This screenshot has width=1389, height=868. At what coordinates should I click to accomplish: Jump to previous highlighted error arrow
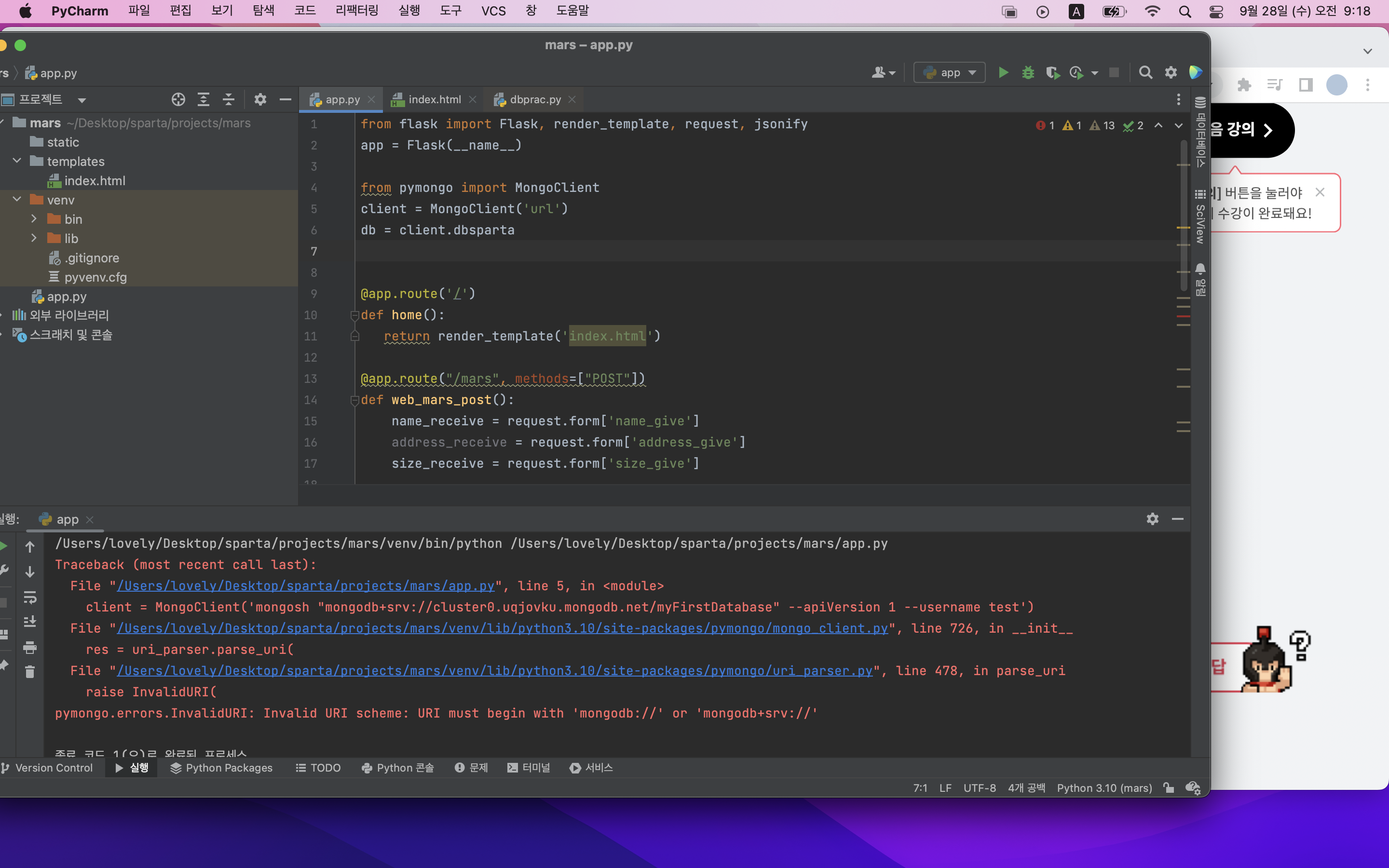pyautogui.click(x=1159, y=125)
